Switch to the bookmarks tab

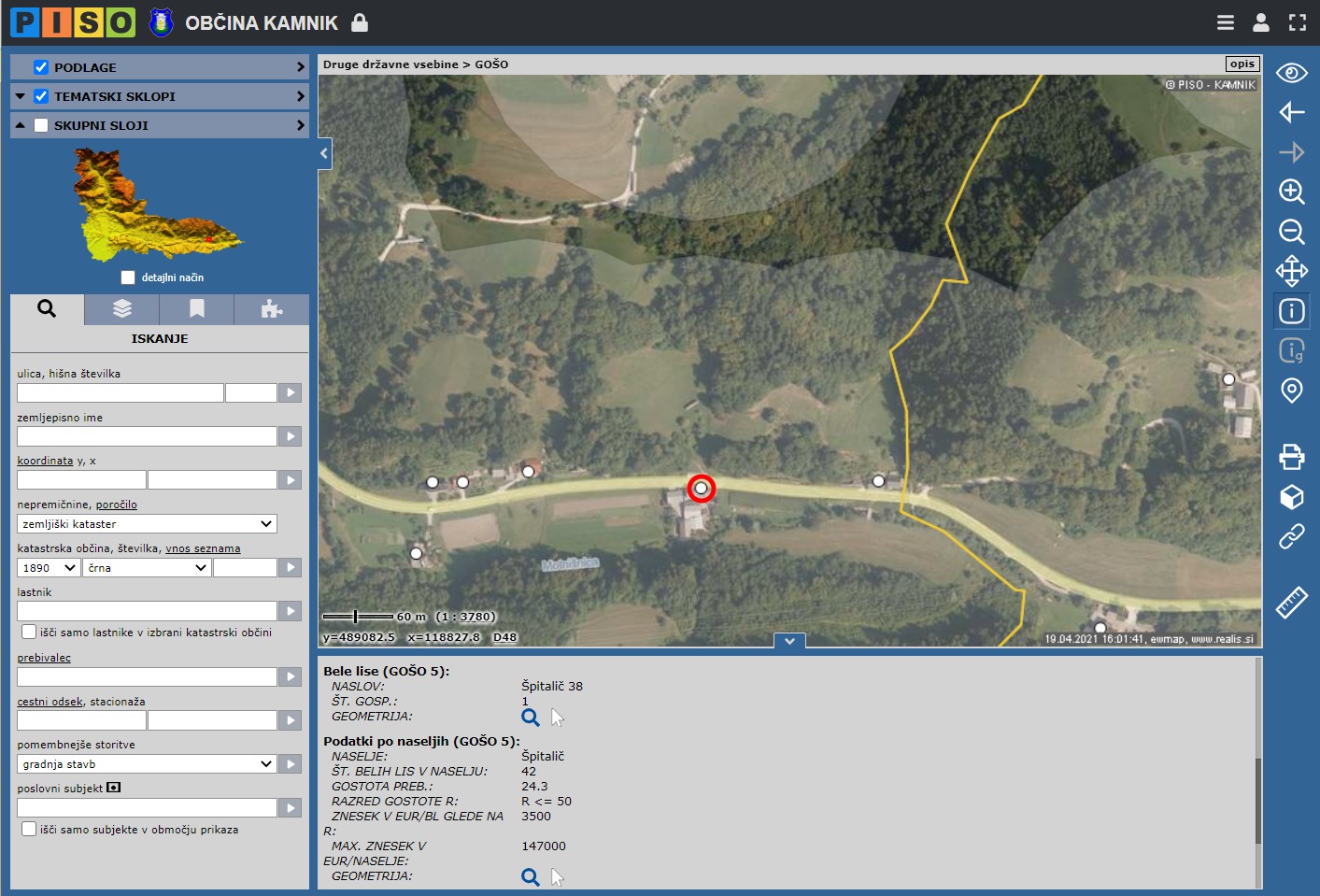point(196,309)
